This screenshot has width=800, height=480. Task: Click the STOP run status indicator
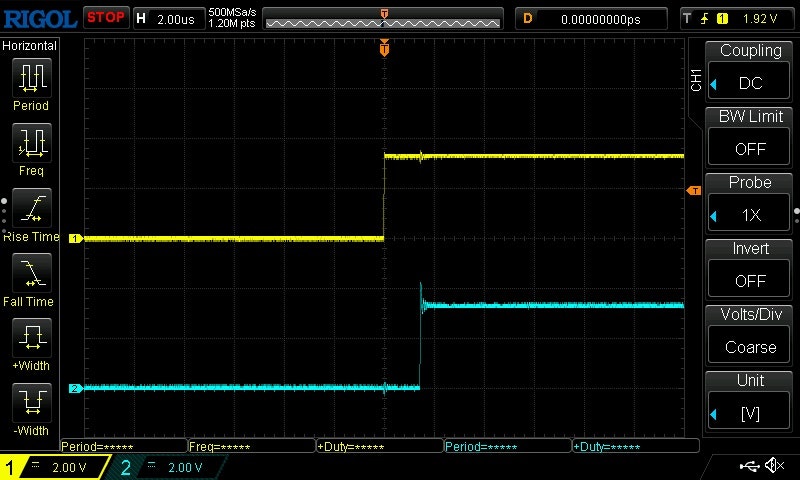click(x=106, y=18)
